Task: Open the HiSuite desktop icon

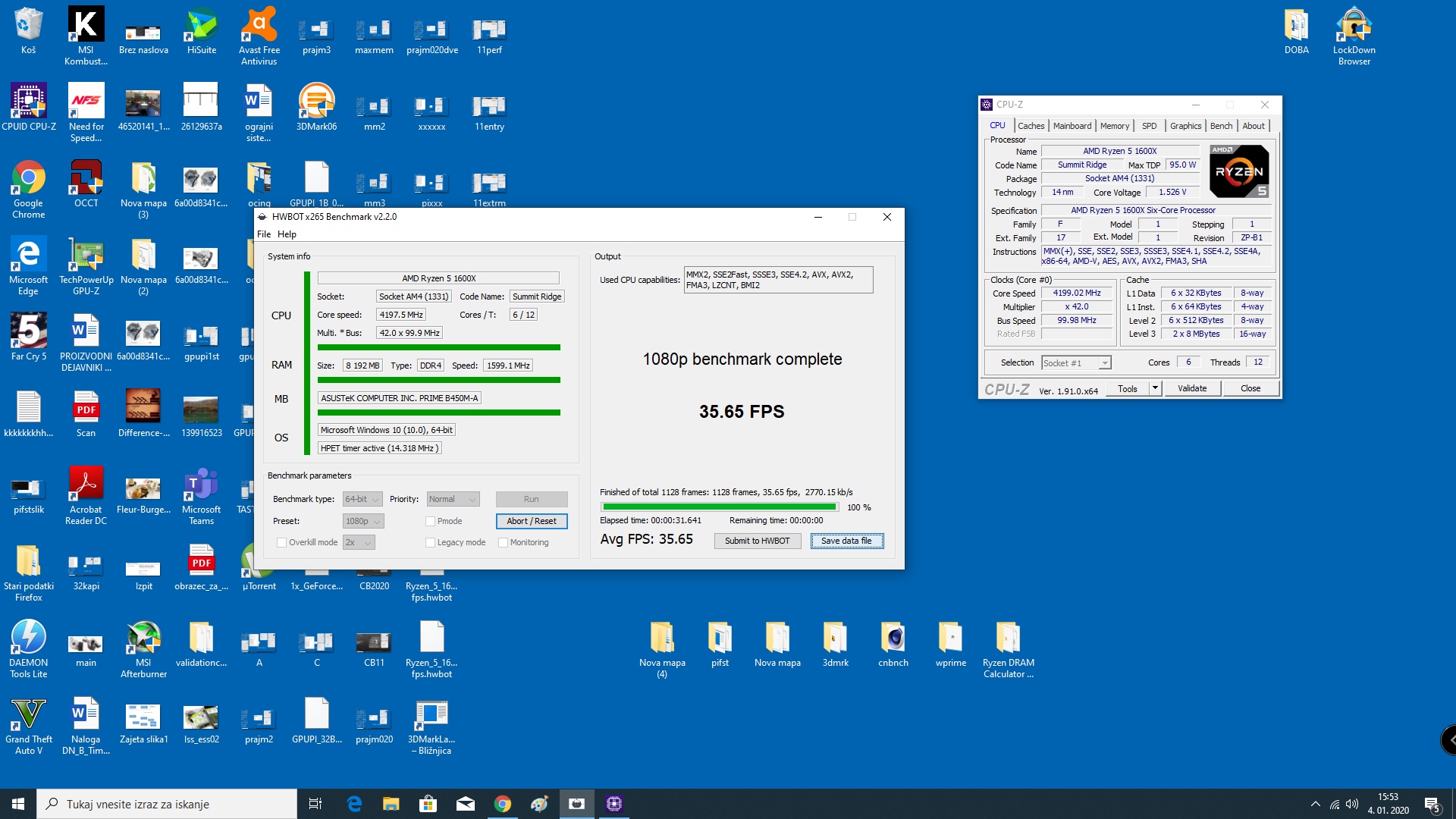Action: click(x=201, y=30)
